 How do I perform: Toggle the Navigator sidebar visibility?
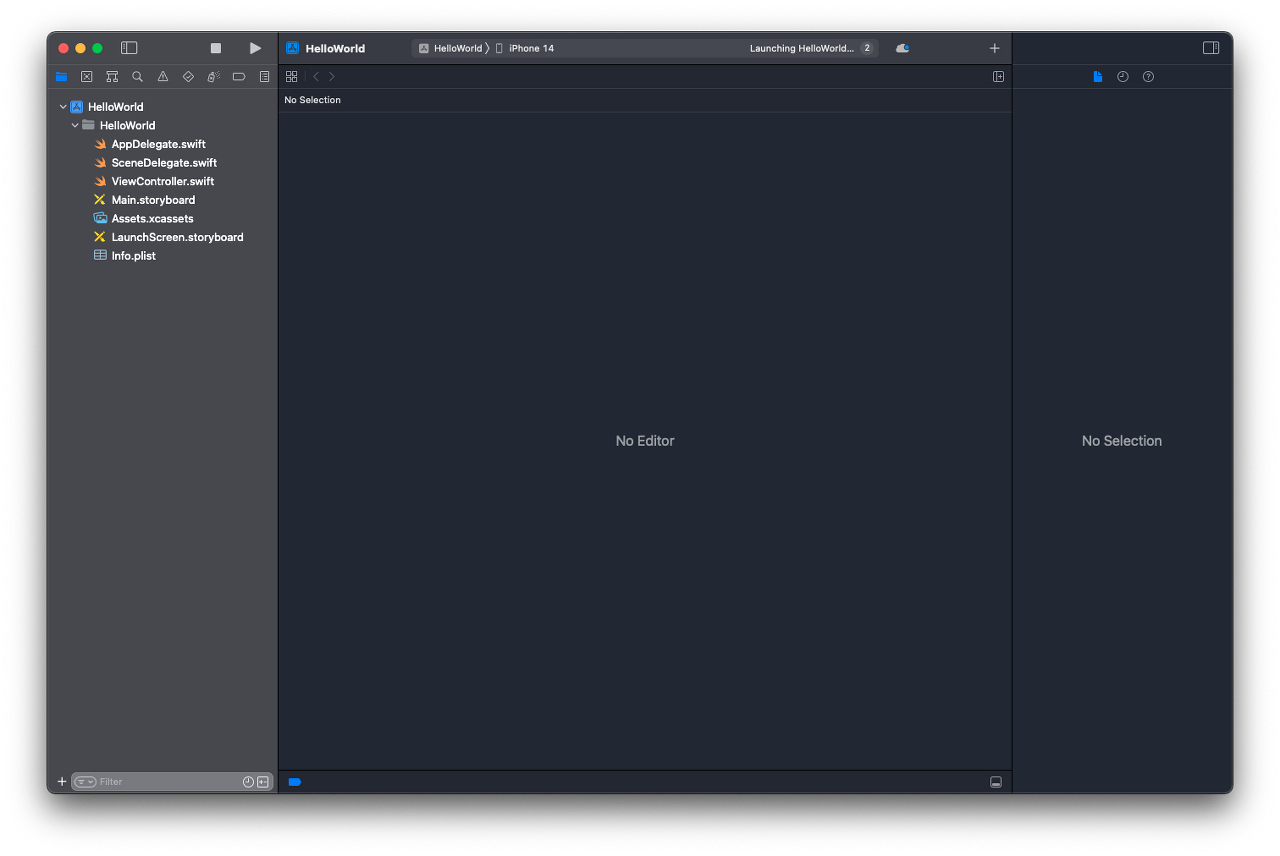(129, 48)
